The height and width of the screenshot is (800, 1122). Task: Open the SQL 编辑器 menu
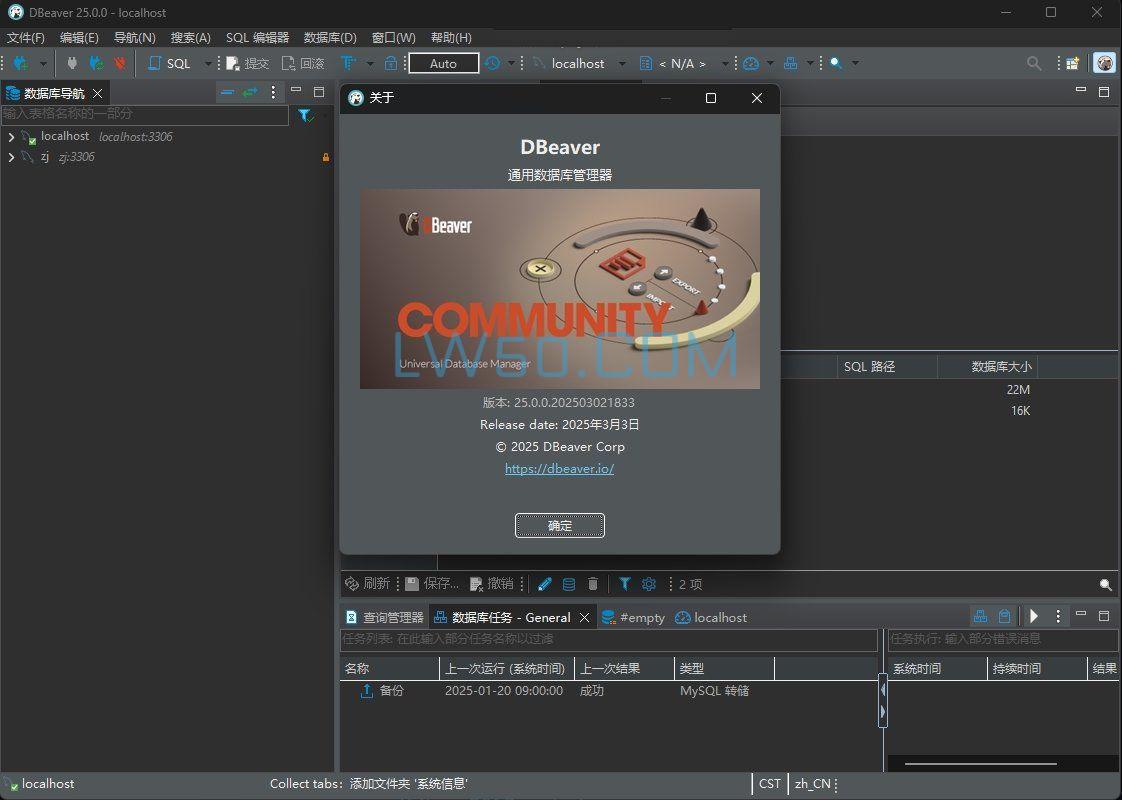click(x=257, y=37)
